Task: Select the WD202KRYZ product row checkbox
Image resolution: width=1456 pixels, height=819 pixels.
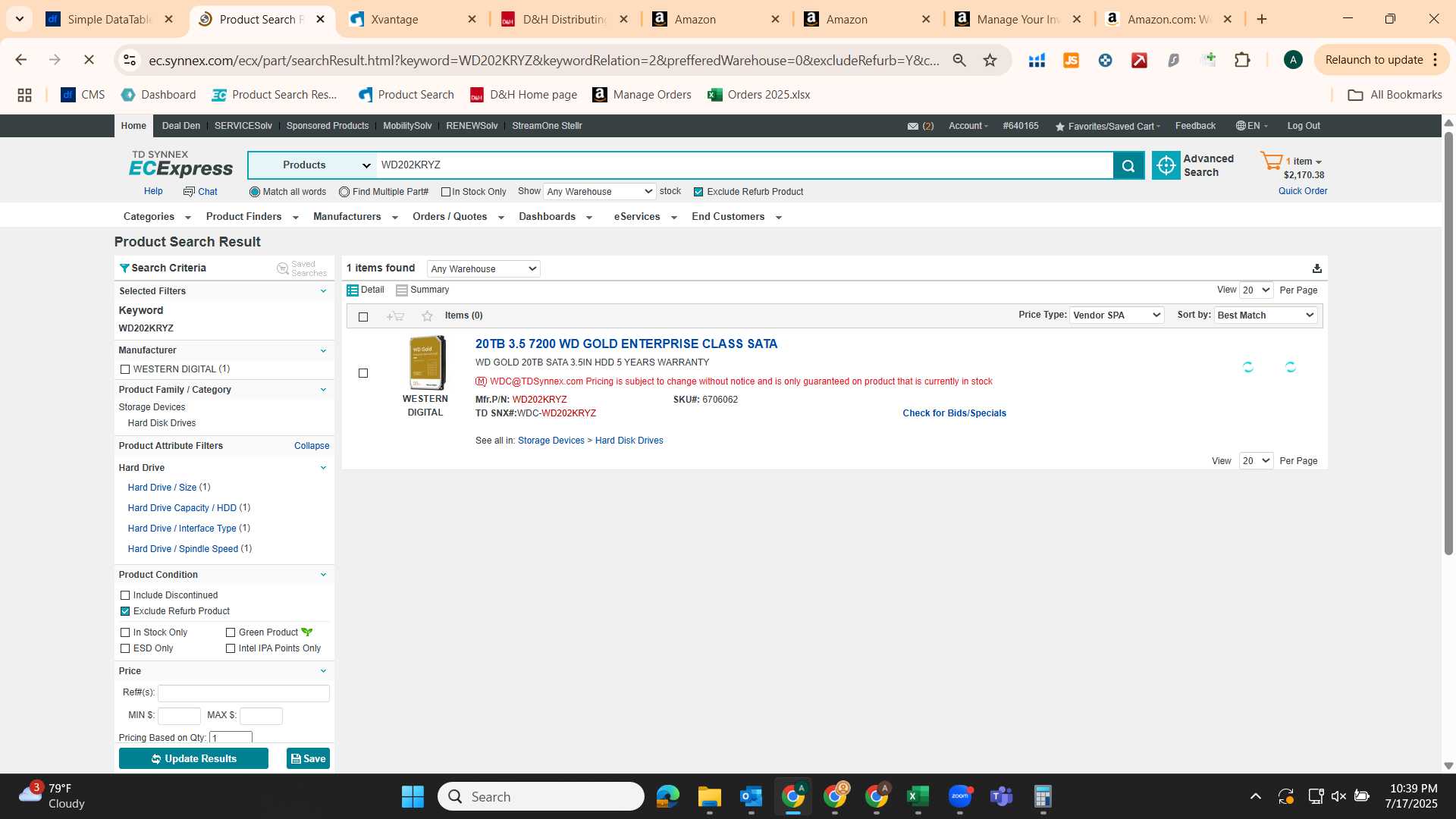Action: click(363, 373)
